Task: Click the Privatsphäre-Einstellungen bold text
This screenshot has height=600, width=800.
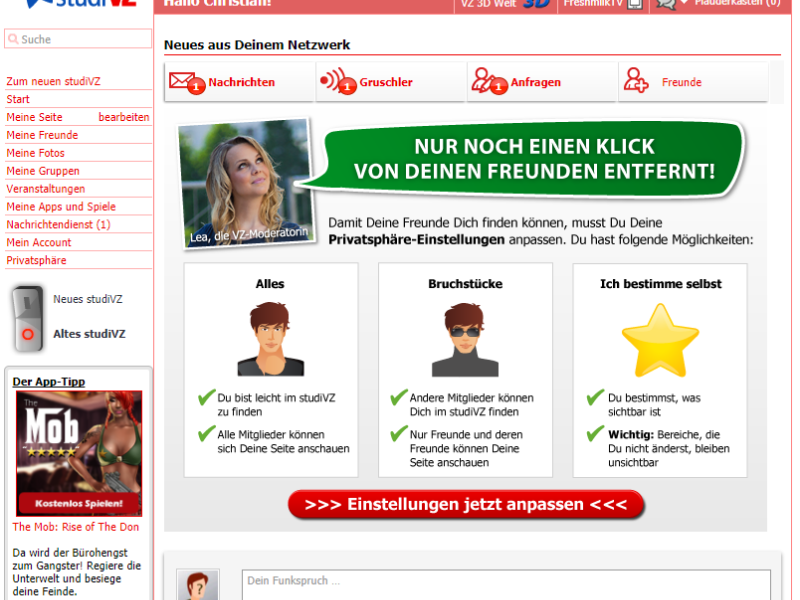Action: click(x=416, y=239)
